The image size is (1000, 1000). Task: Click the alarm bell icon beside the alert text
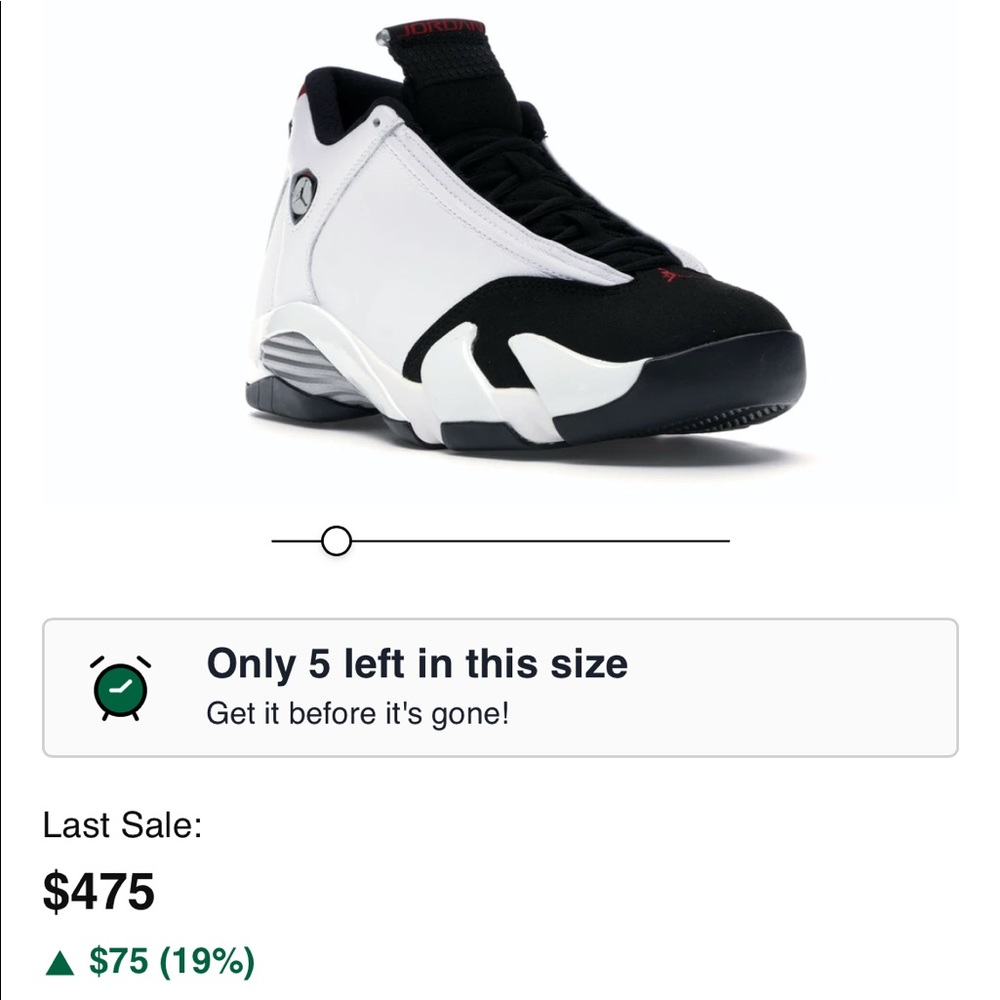(119, 688)
